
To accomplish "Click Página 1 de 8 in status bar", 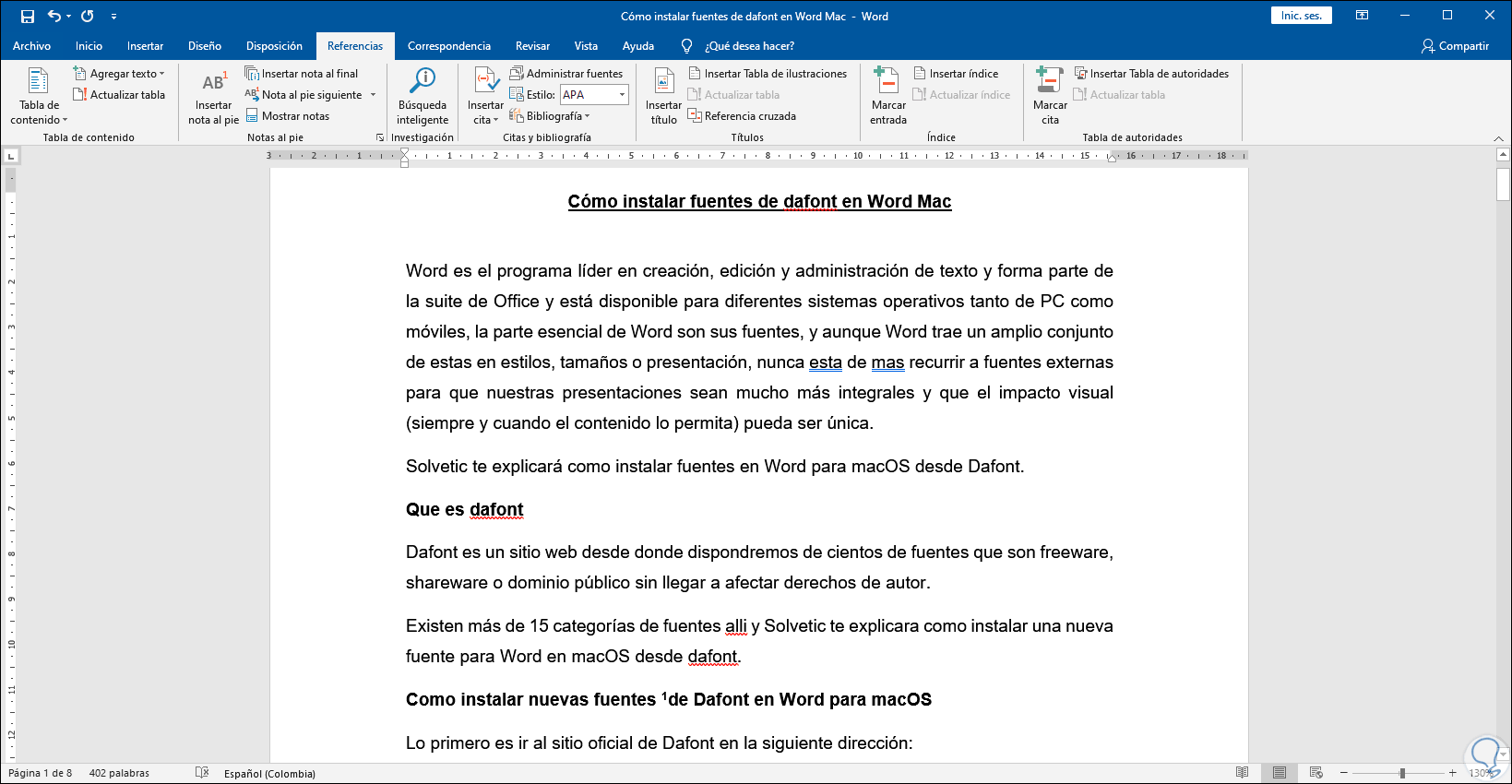I will (x=40, y=773).
